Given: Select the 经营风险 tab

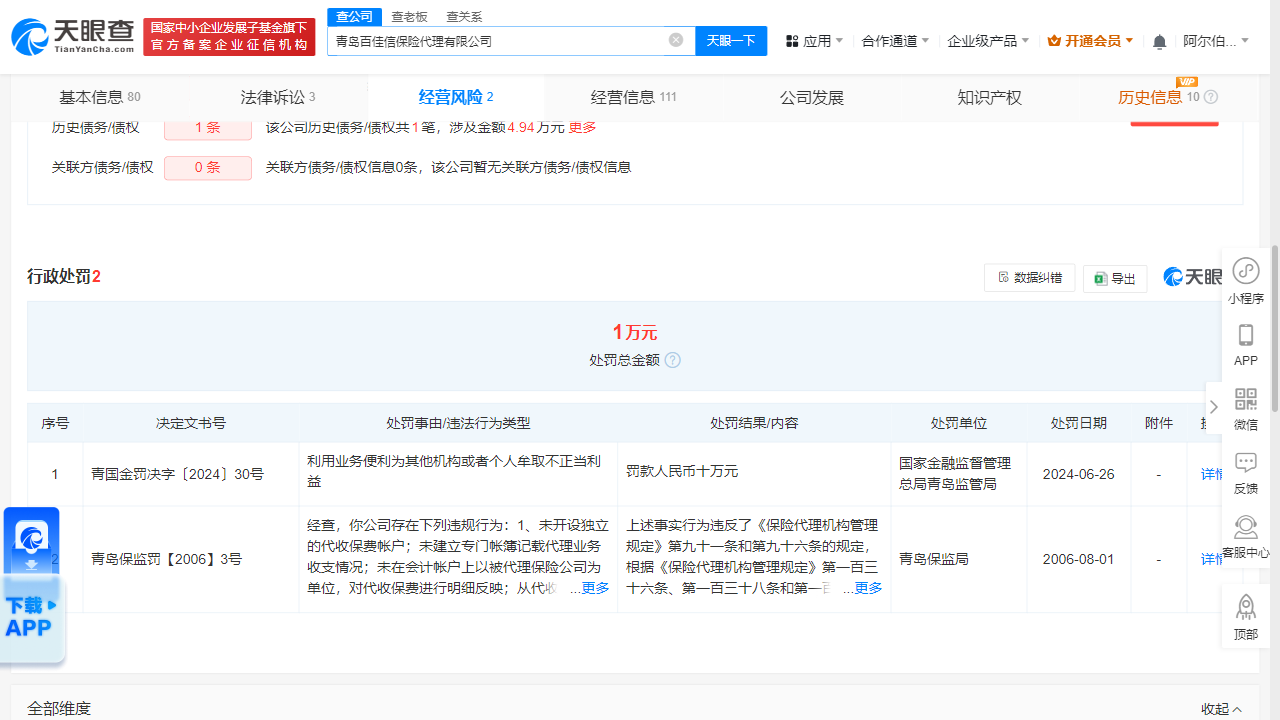Looking at the screenshot, I should [456, 97].
